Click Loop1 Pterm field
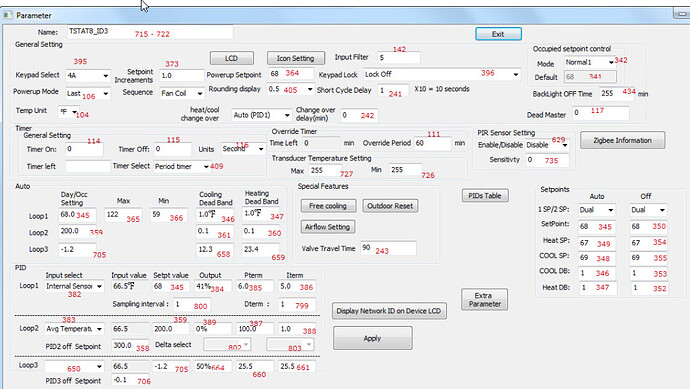The height and width of the screenshot is (389, 690). (254, 286)
